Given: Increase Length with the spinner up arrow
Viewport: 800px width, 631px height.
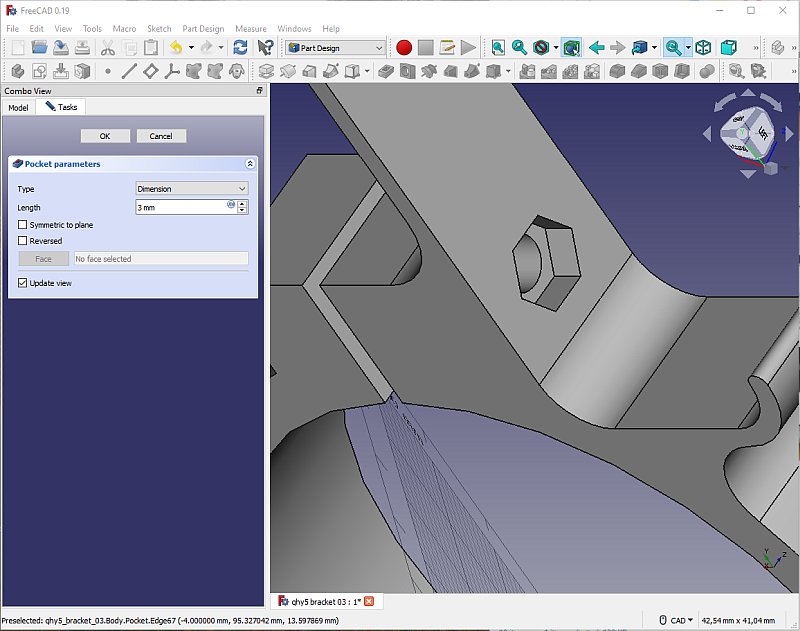Looking at the screenshot, I should tap(243, 204).
